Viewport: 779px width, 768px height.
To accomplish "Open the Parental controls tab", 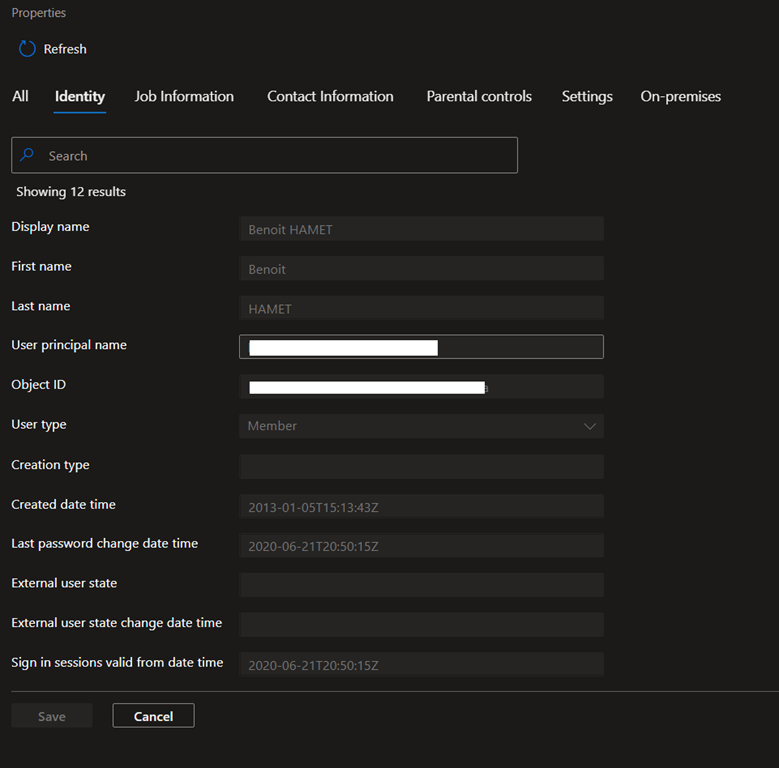I will pos(479,97).
